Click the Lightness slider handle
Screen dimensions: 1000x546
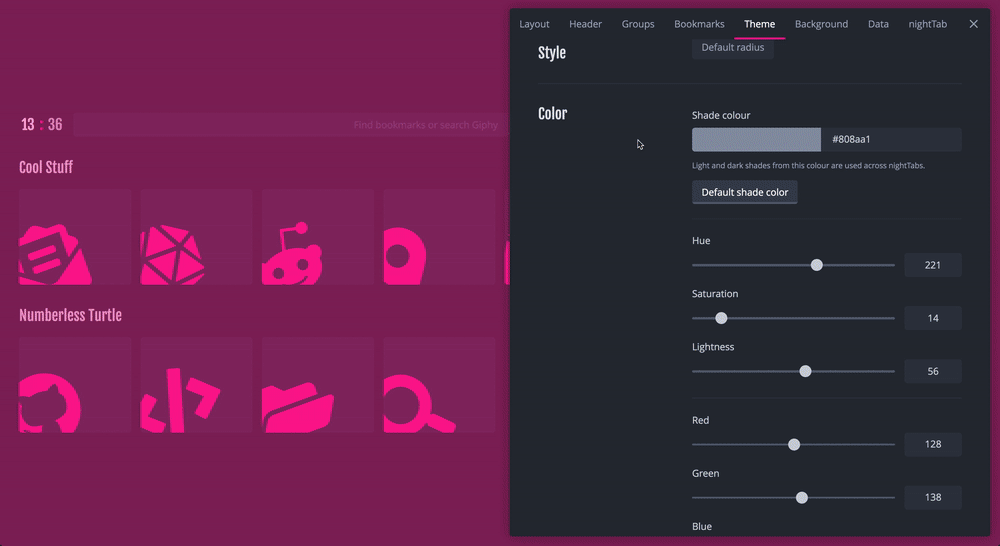pyautogui.click(x=805, y=371)
